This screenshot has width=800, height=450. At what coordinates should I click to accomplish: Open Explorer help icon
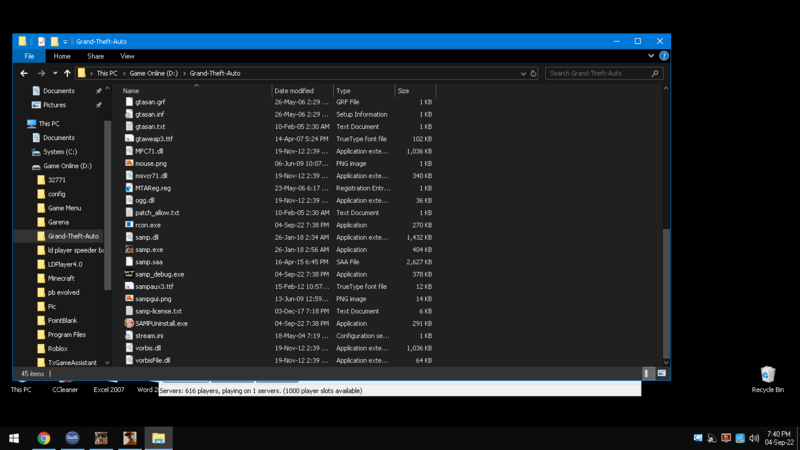coord(664,56)
